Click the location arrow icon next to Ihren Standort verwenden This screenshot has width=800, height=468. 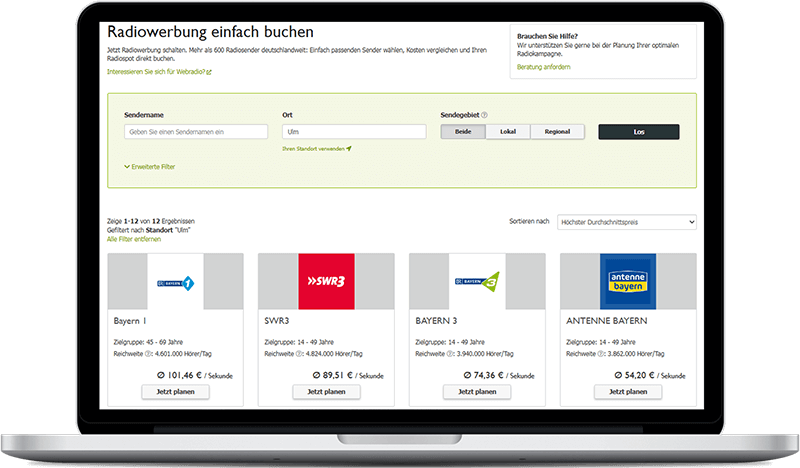pos(349,149)
